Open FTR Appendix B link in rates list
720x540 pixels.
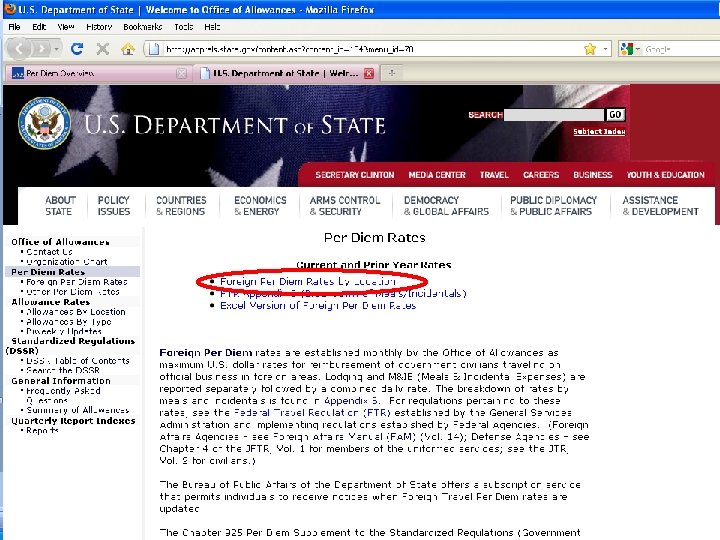click(343, 293)
